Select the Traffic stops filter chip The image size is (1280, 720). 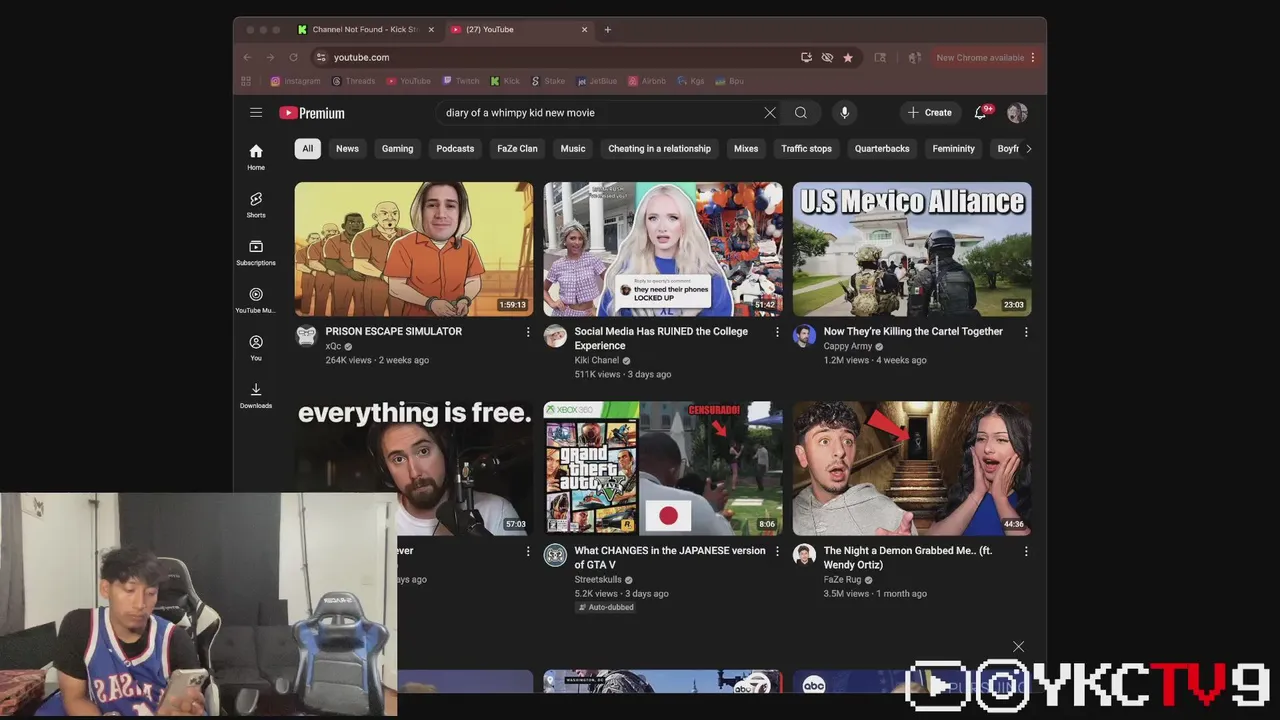click(806, 149)
